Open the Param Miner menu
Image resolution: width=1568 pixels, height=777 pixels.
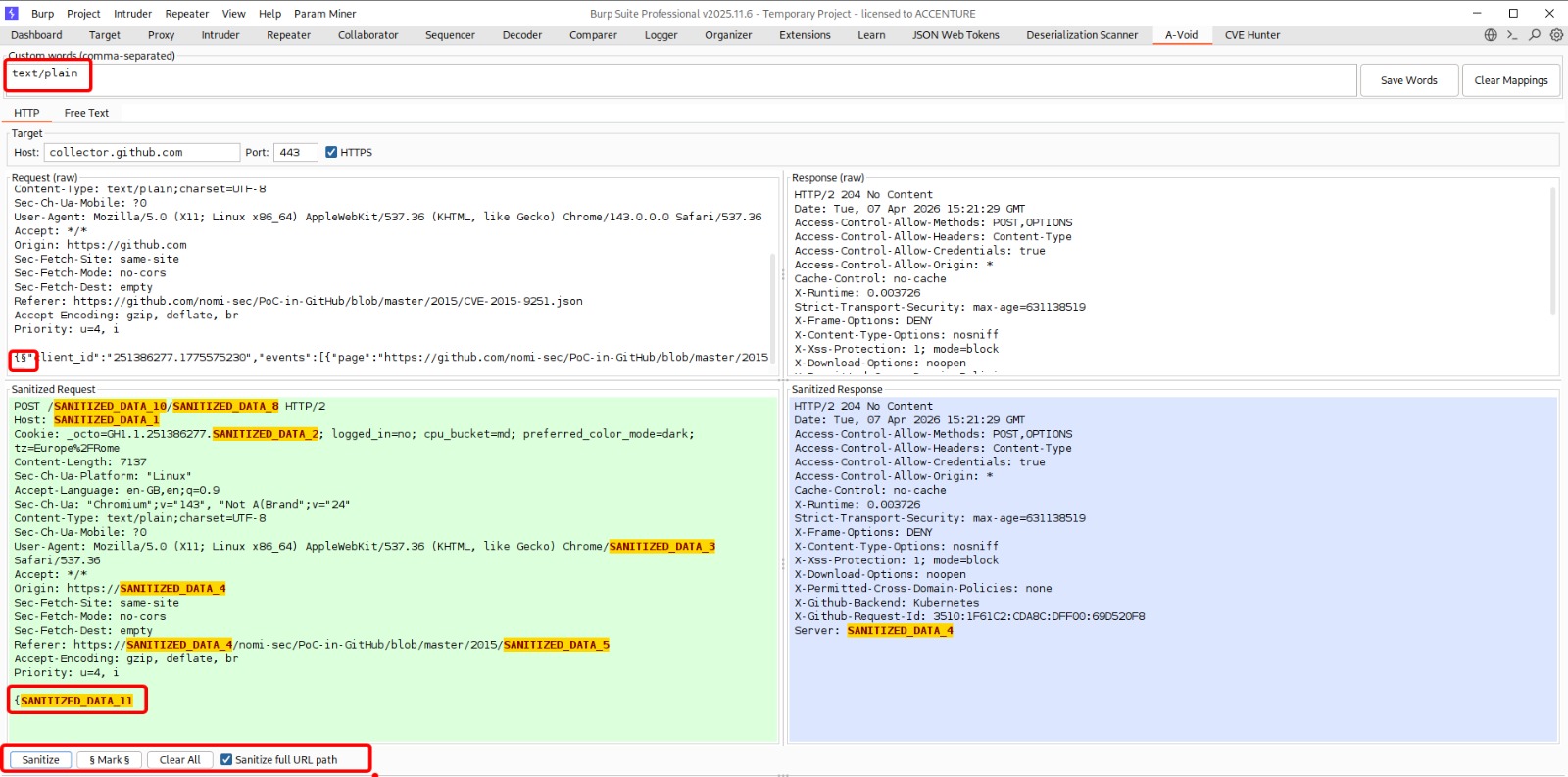(x=324, y=14)
